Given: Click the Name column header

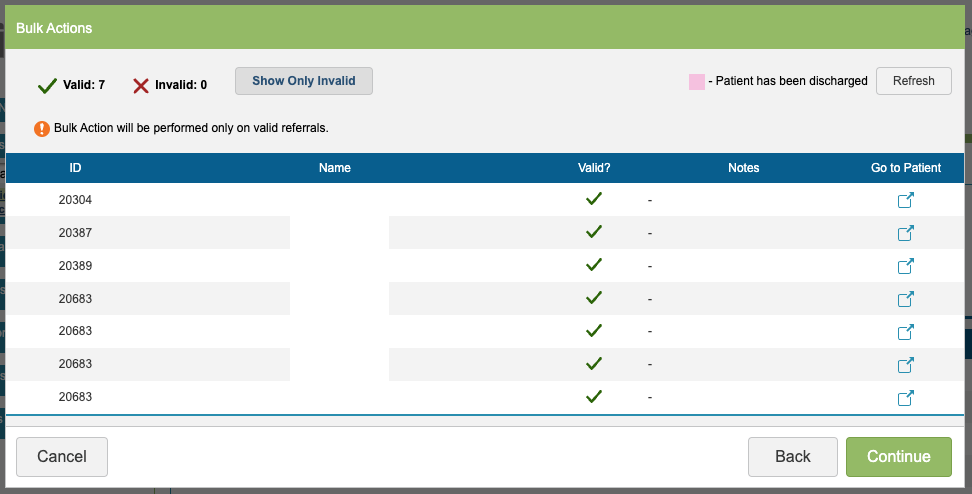Looking at the screenshot, I should coord(335,168).
